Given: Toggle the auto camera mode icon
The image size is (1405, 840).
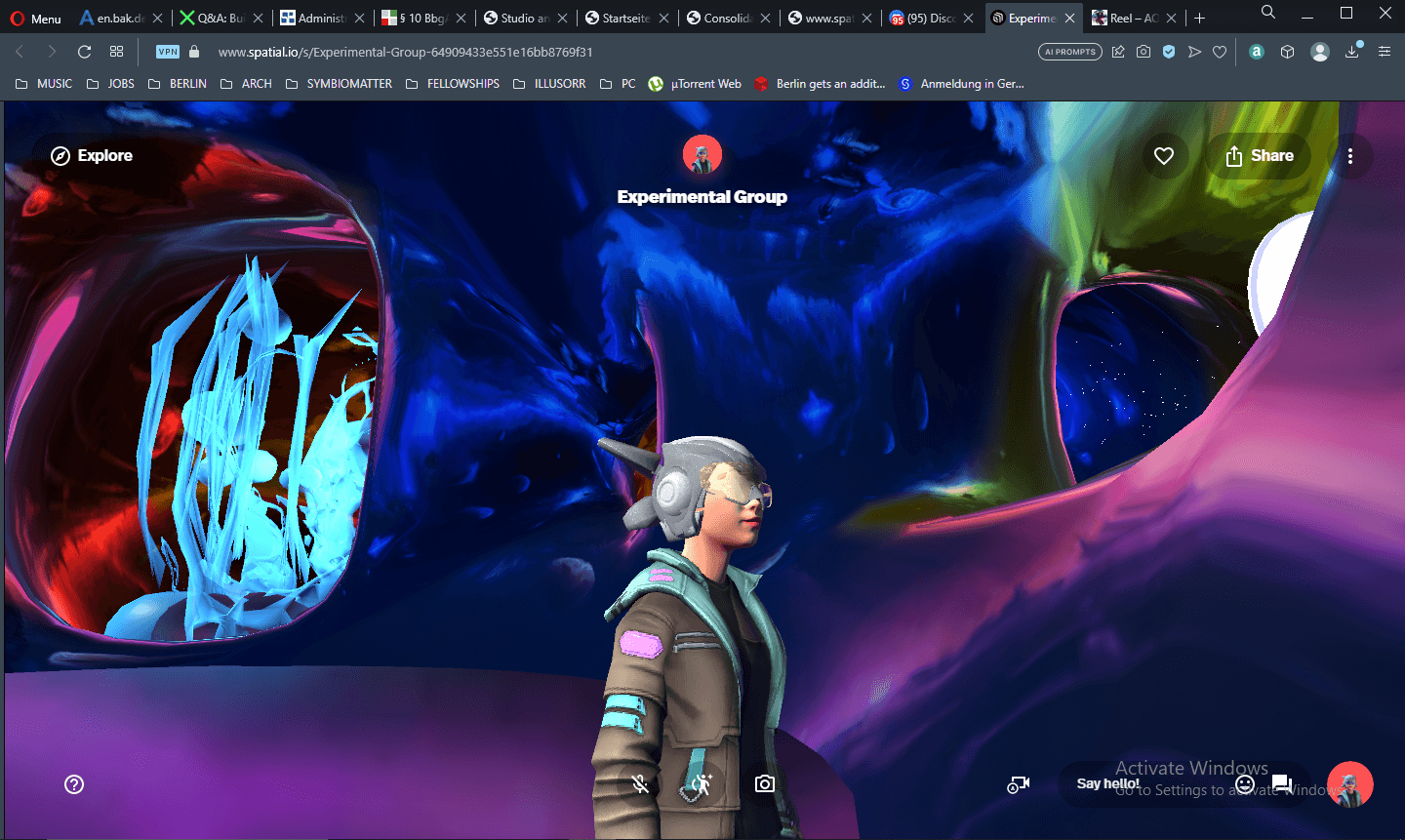Looking at the screenshot, I should pyautogui.click(x=1019, y=784).
